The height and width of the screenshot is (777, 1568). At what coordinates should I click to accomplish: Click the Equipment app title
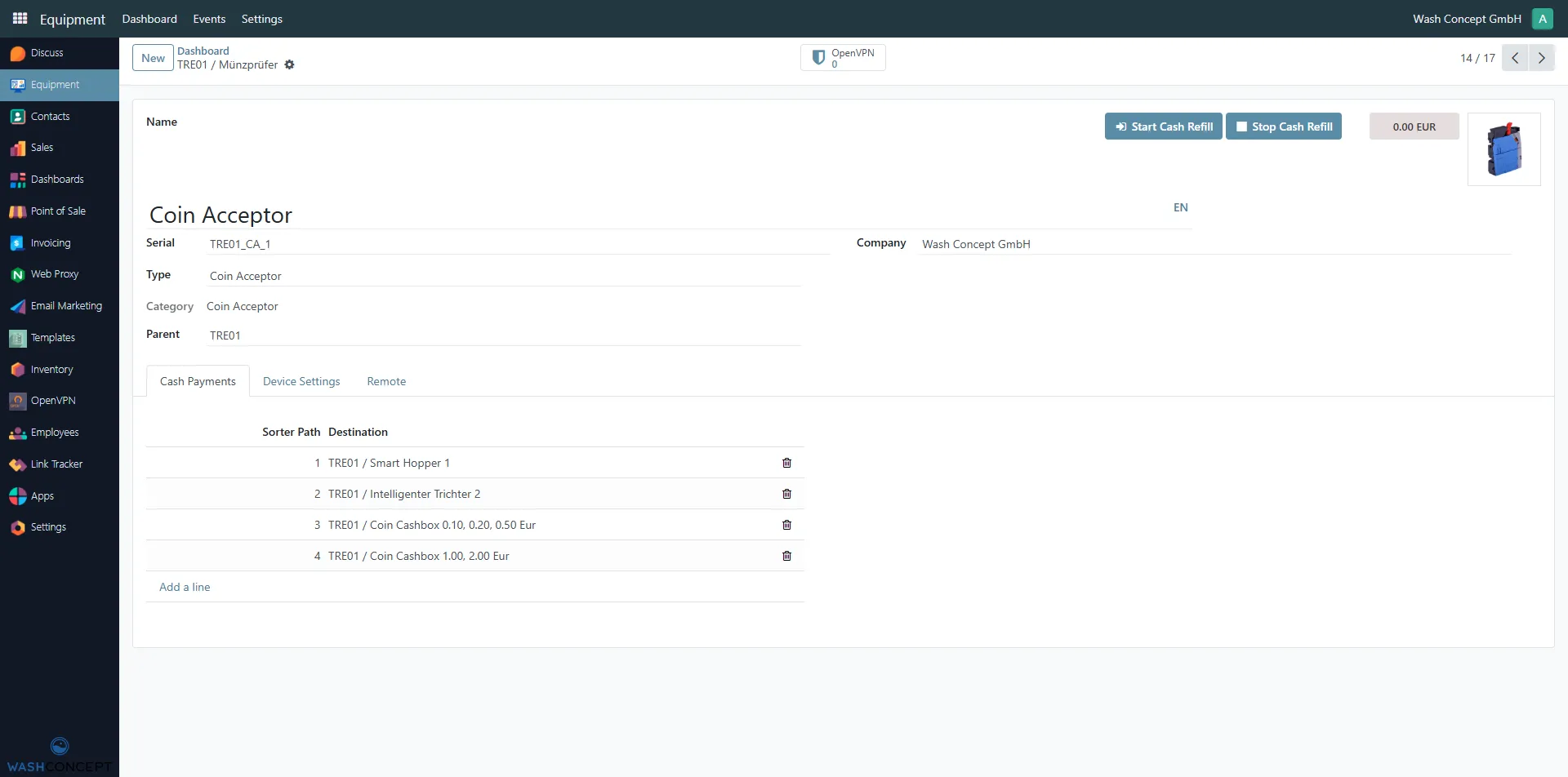click(72, 19)
